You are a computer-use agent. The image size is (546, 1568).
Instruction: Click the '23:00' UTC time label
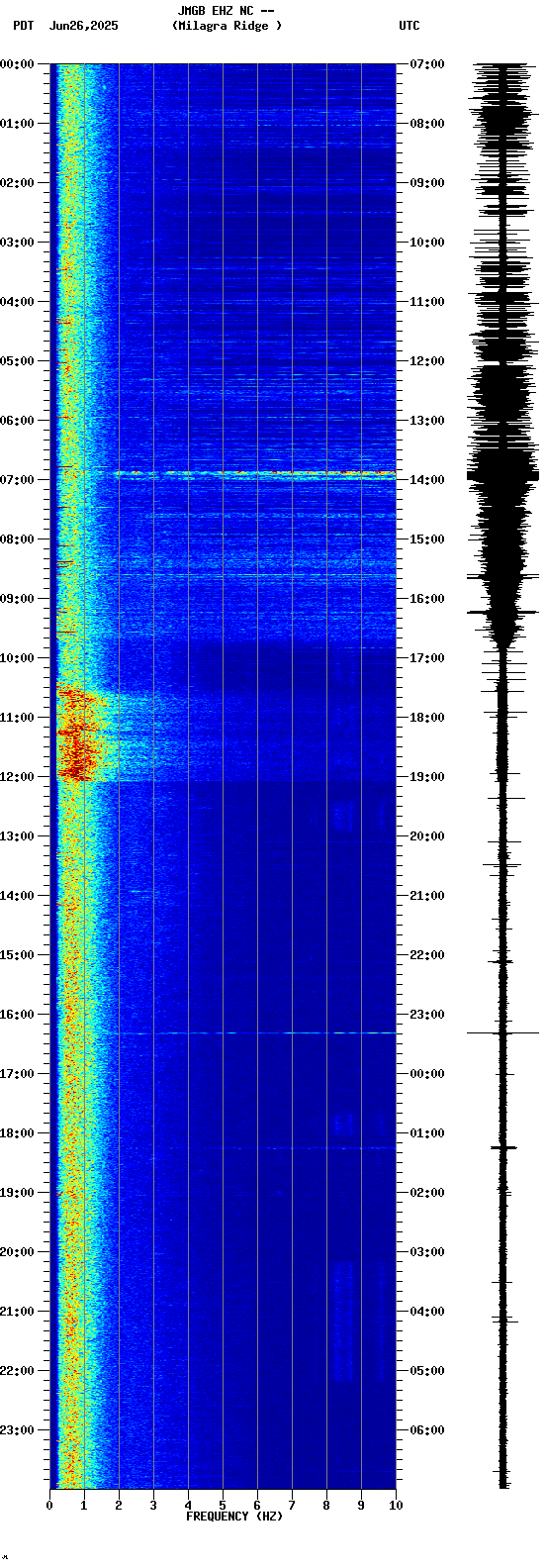coord(427,1015)
